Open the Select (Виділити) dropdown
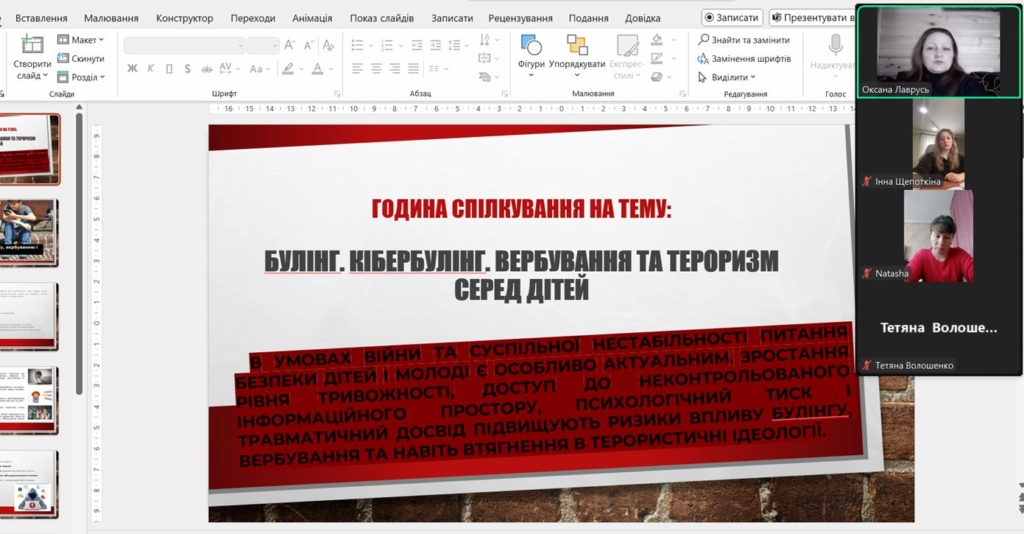The image size is (1024, 534). [x=729, y=77]
